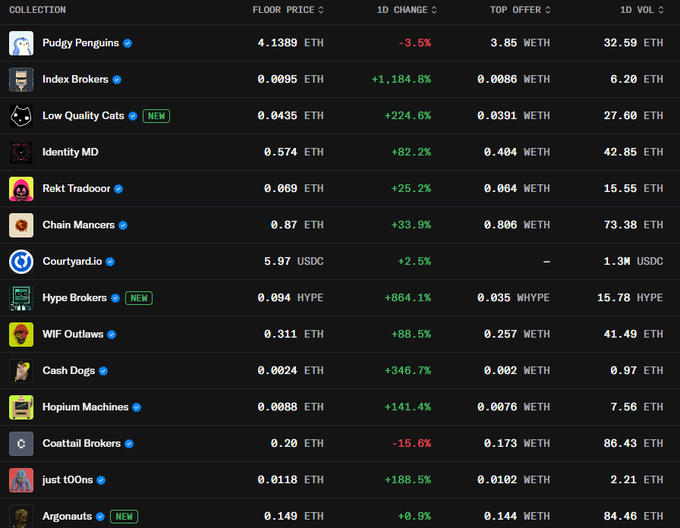The width and height of the screenshot is (680, 528).
Task: Open the Courtyard.io collection name link
Action: (72, 261)
